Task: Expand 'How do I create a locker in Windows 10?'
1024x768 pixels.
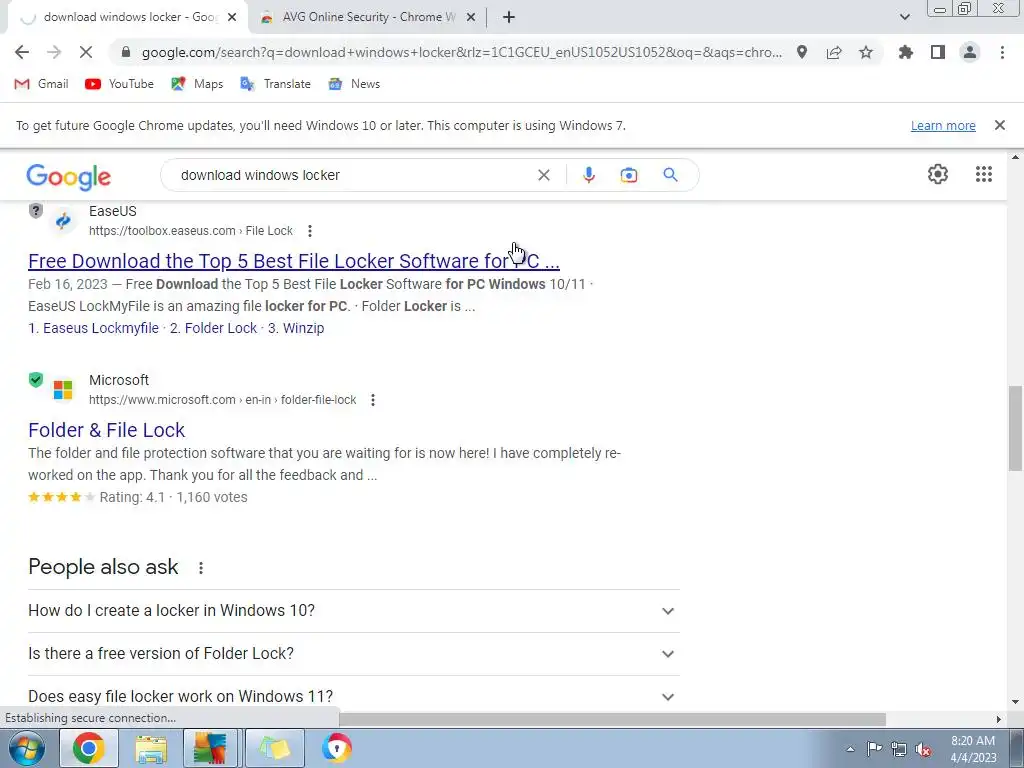Action: (x=353, y=611)
